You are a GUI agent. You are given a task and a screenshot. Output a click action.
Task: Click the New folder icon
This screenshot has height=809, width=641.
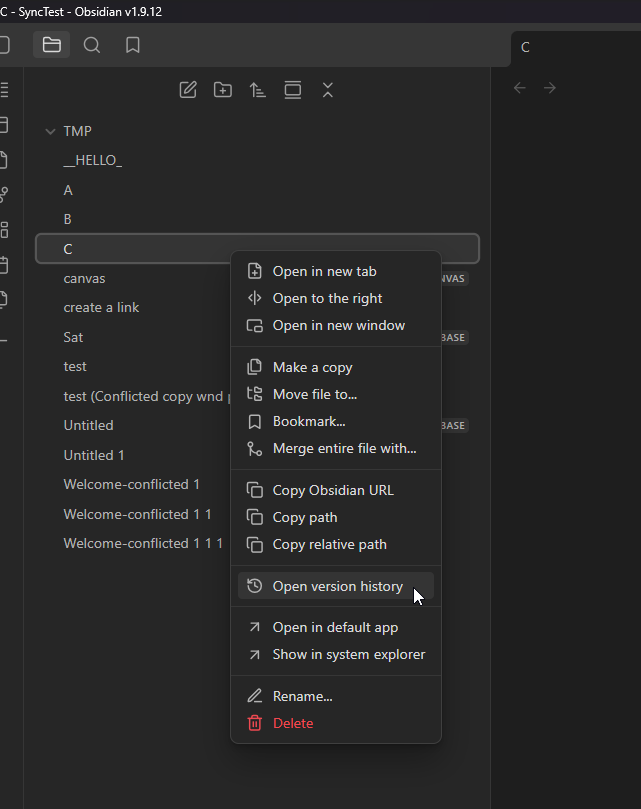223,90
